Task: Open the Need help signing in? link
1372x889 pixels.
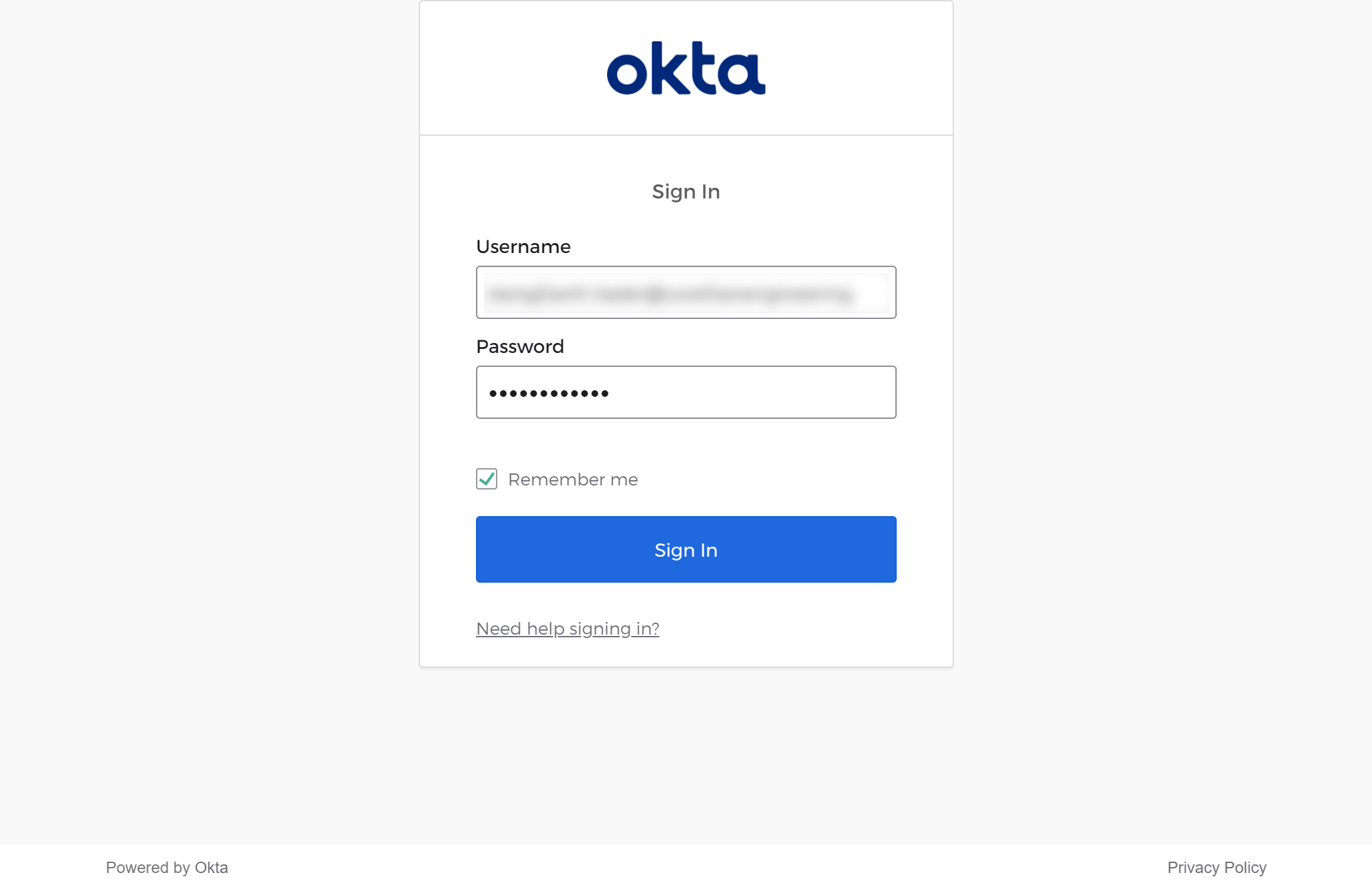Action: 567,629
